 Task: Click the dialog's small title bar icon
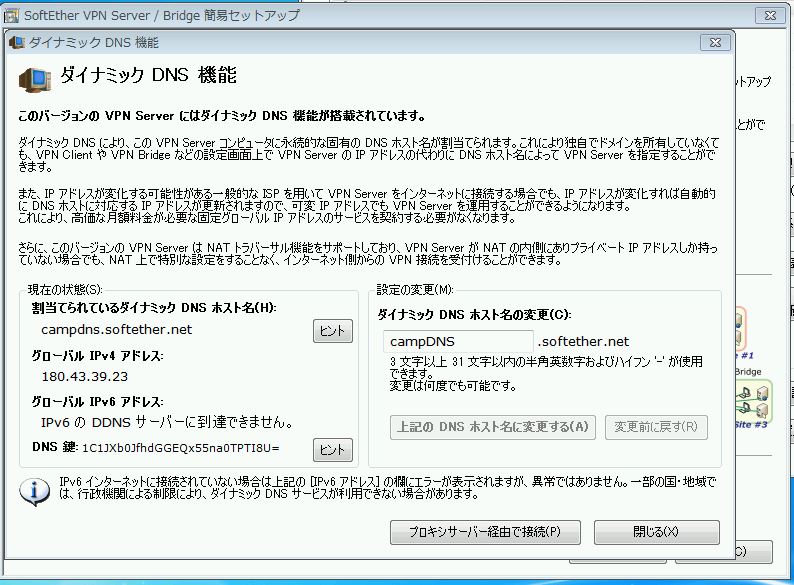(19, 43)
